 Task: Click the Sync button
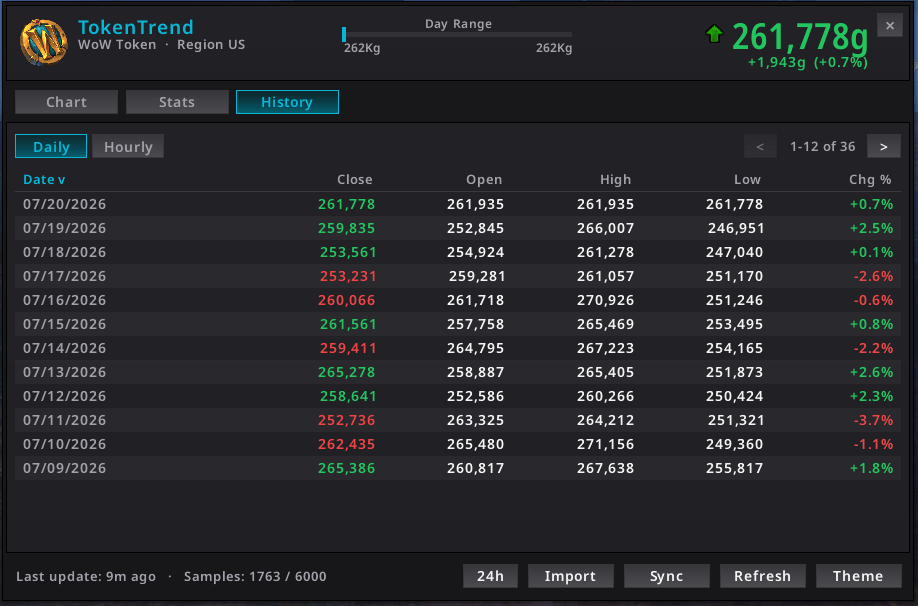pyautogui.click(x=667, y=576)
